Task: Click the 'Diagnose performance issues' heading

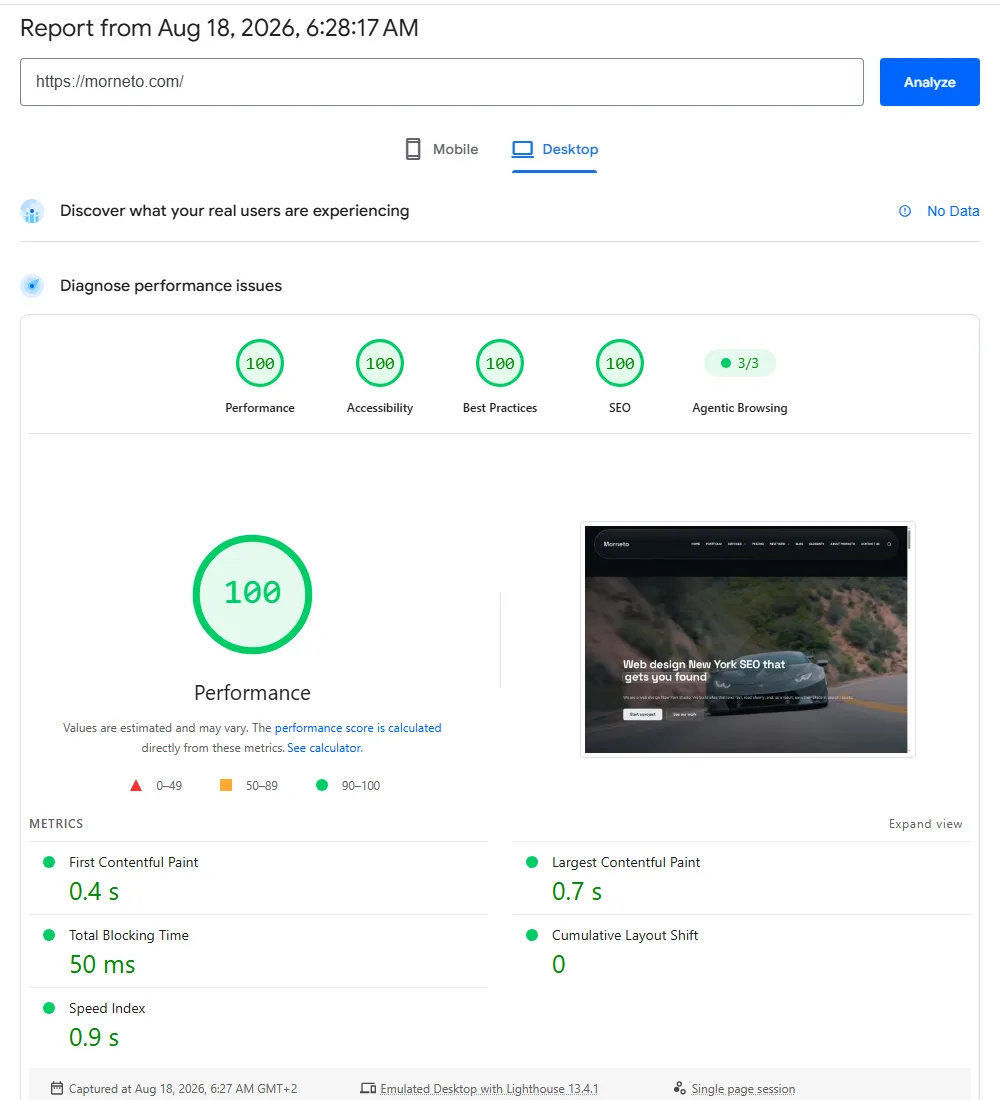Action: pos(171,286)
